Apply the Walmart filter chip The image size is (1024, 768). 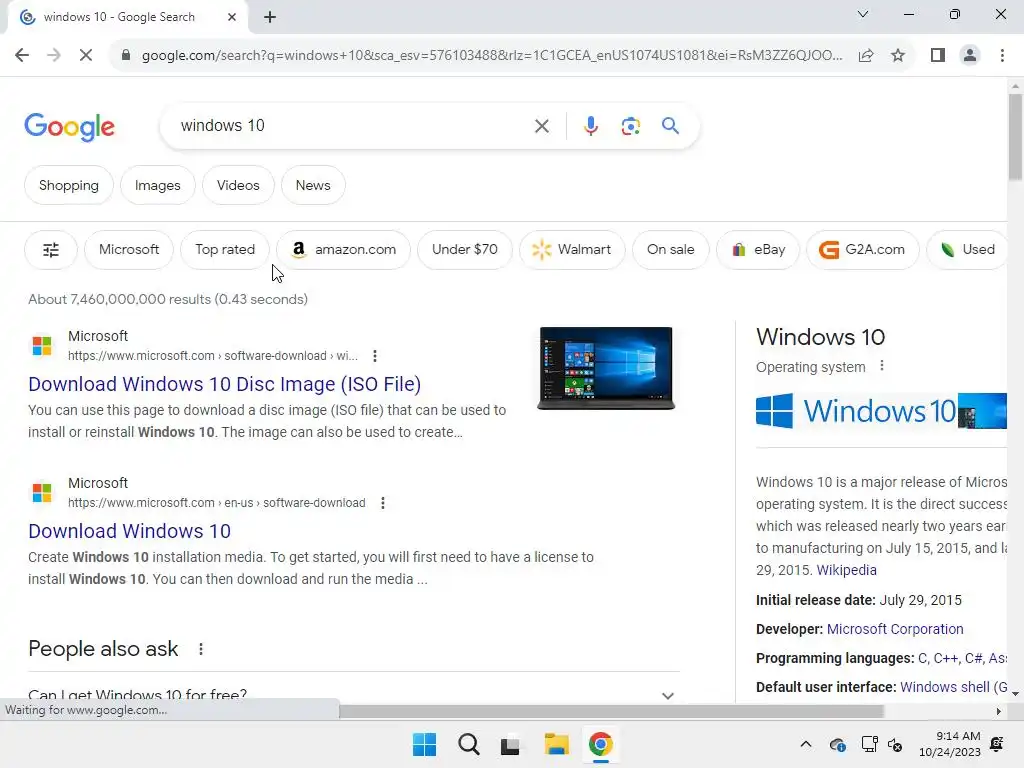click(572, 249)
